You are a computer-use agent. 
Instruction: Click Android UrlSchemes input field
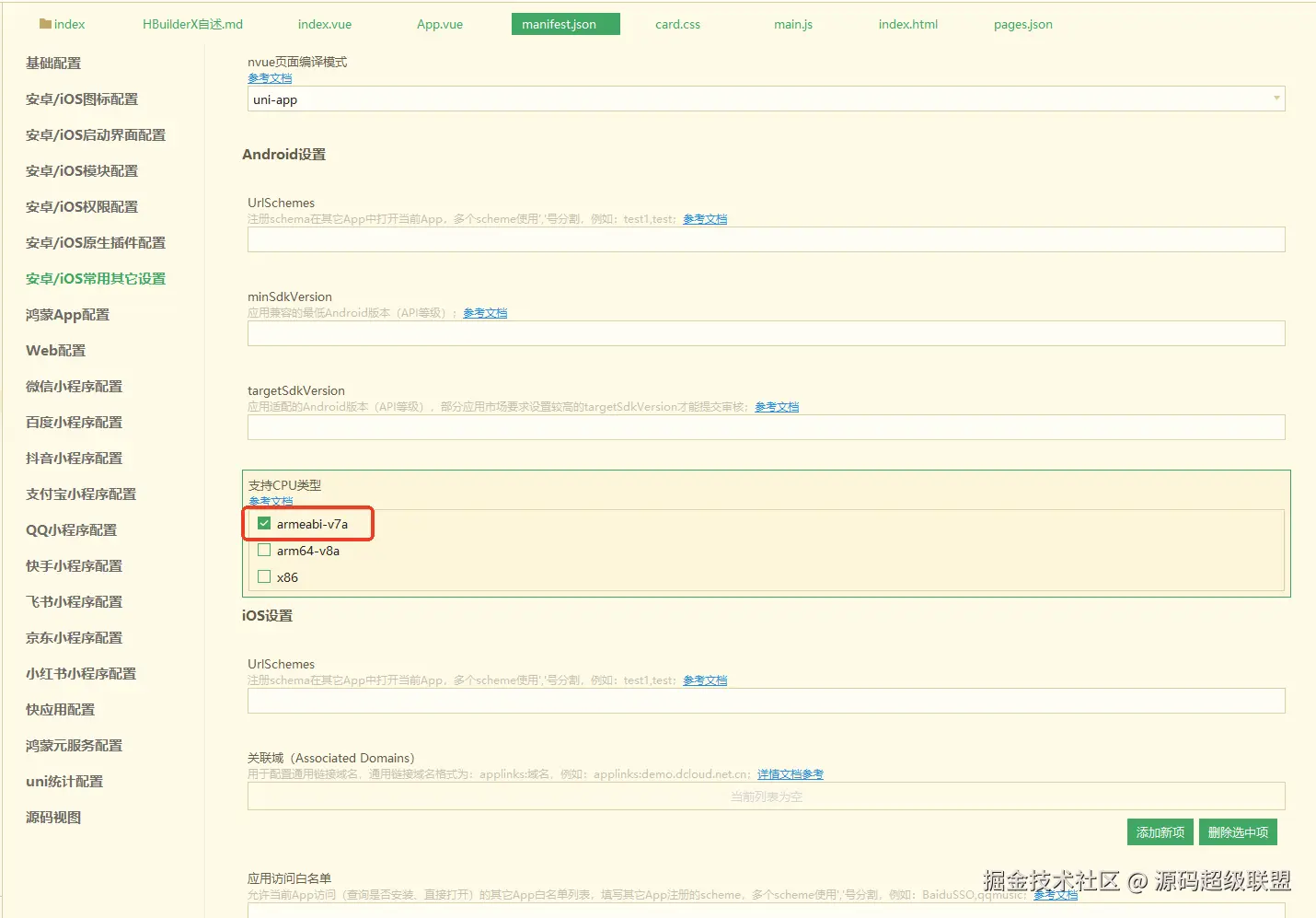tap(766, 239)
